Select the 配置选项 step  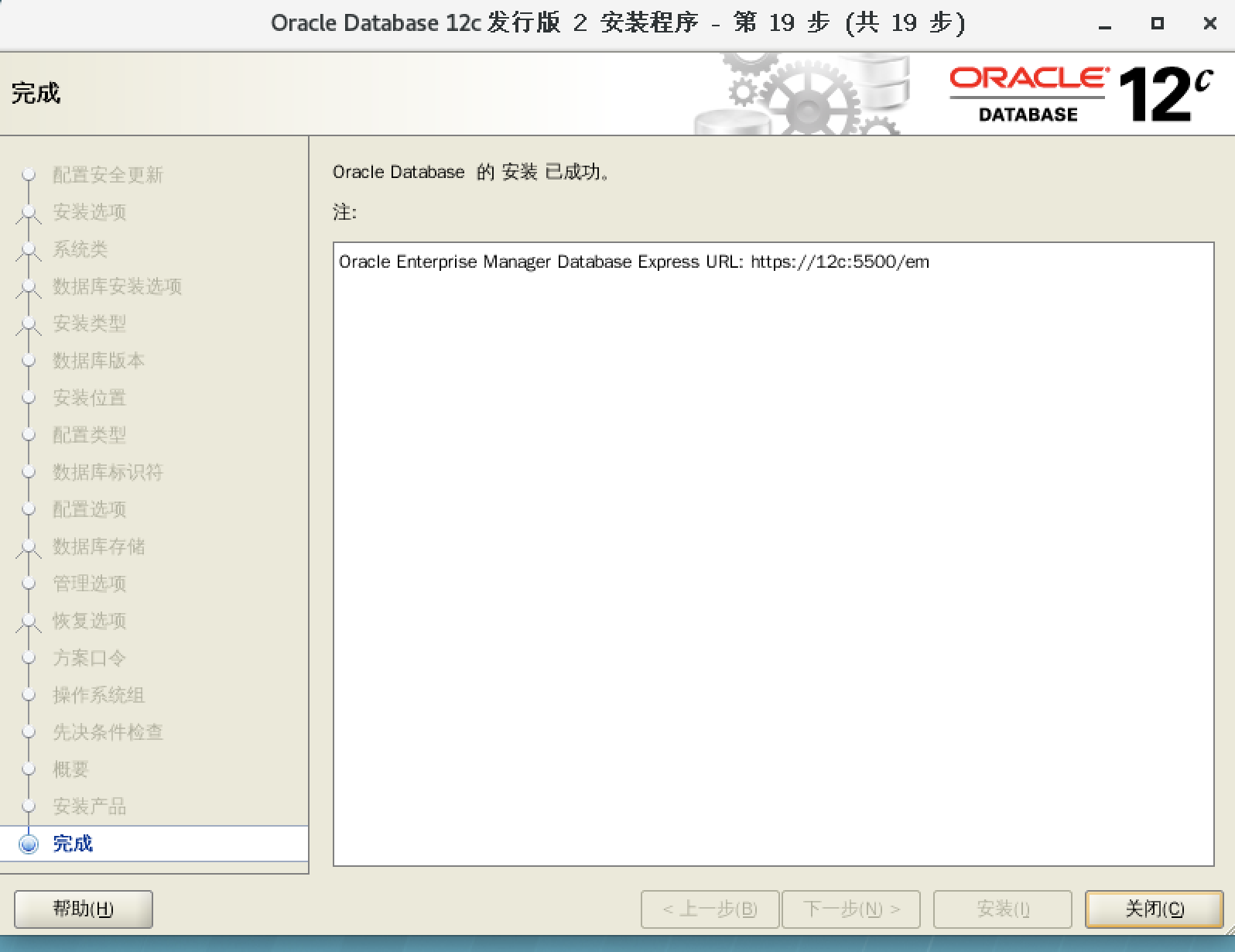[x=89, y=509]
